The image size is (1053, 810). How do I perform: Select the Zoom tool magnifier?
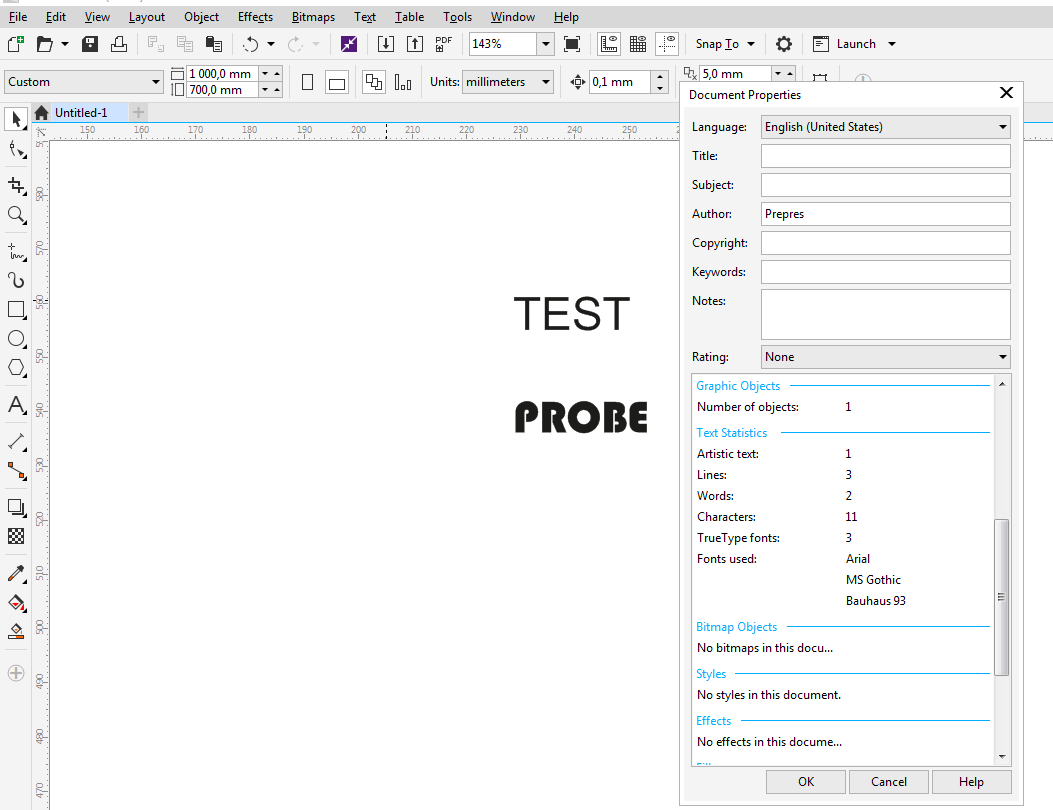pyautogui.click(x=16, y=215)
